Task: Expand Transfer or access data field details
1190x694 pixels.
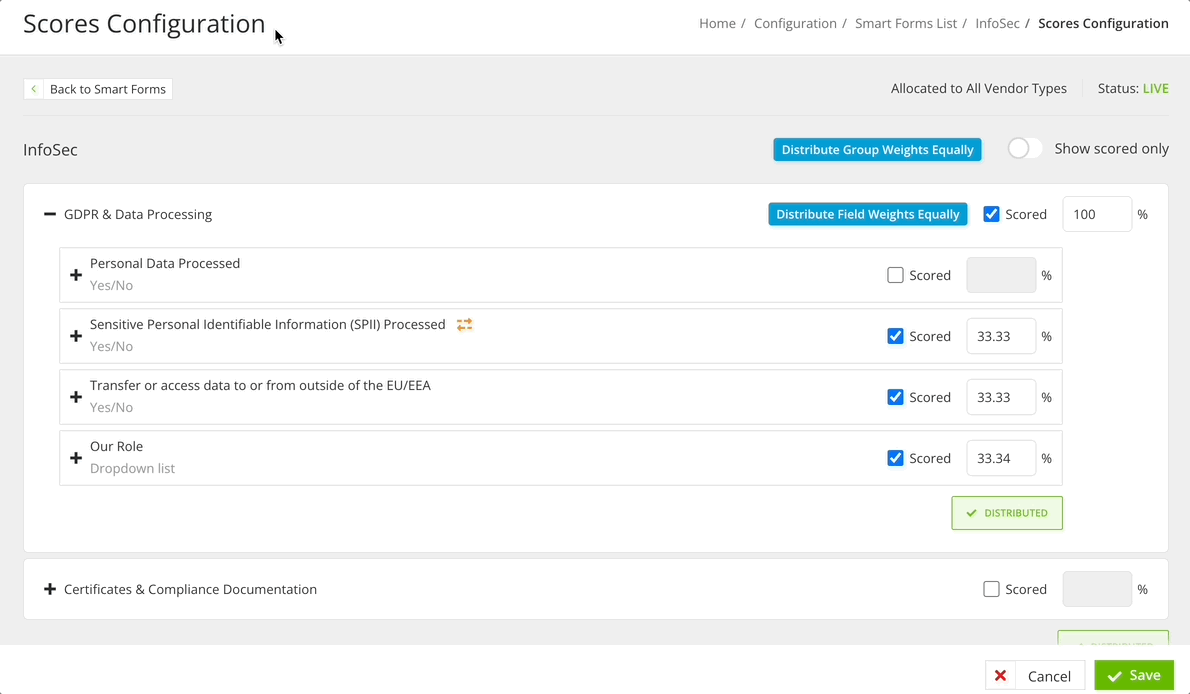Action: pyautogui.click(x=76, y=396)
